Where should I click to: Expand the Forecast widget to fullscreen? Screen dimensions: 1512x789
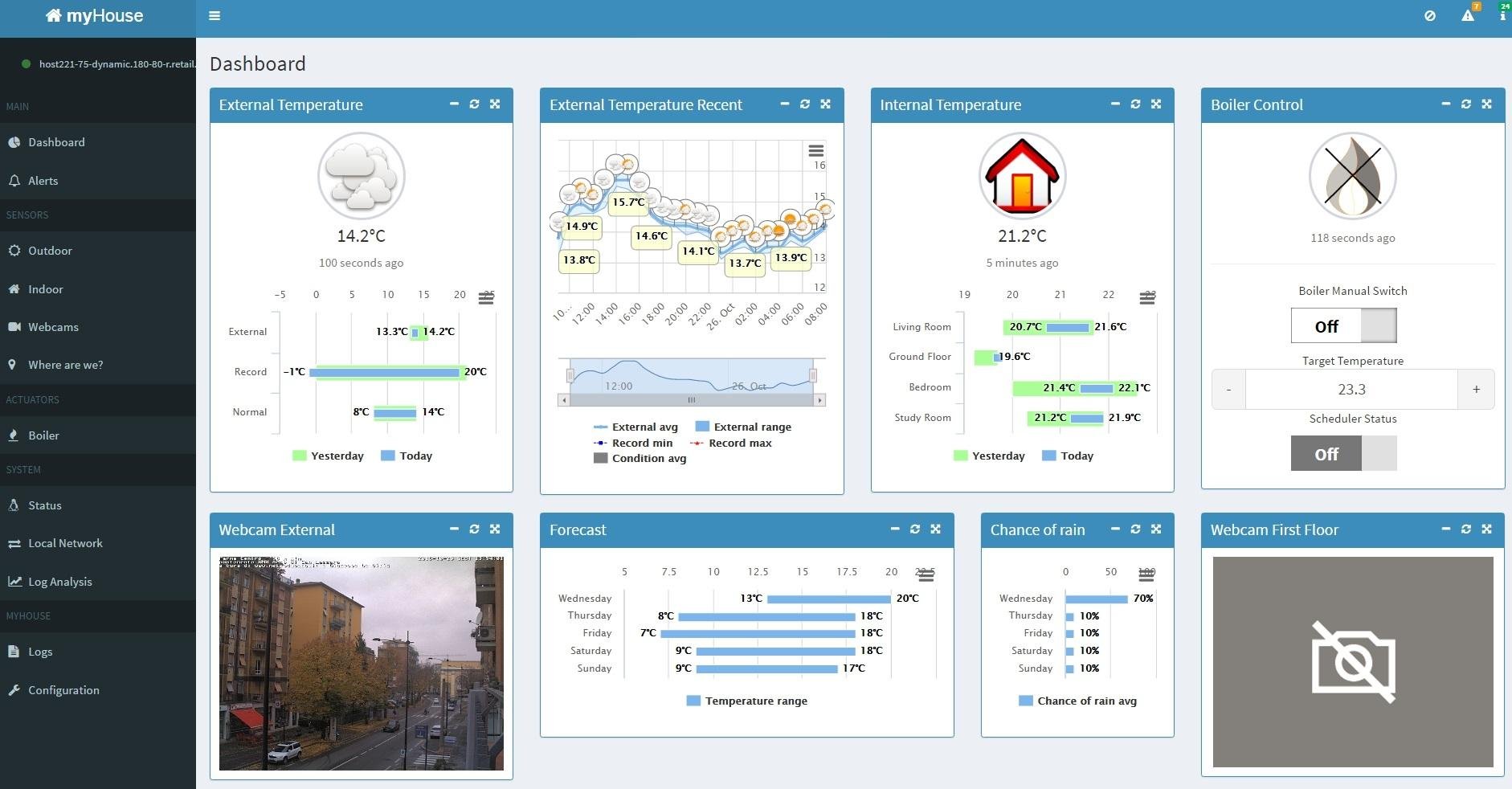tap(935, 529)
